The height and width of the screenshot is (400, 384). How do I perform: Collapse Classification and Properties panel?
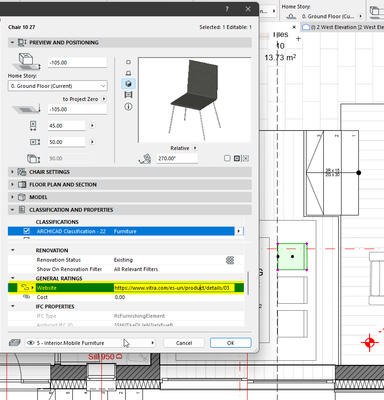coord(12,210)
